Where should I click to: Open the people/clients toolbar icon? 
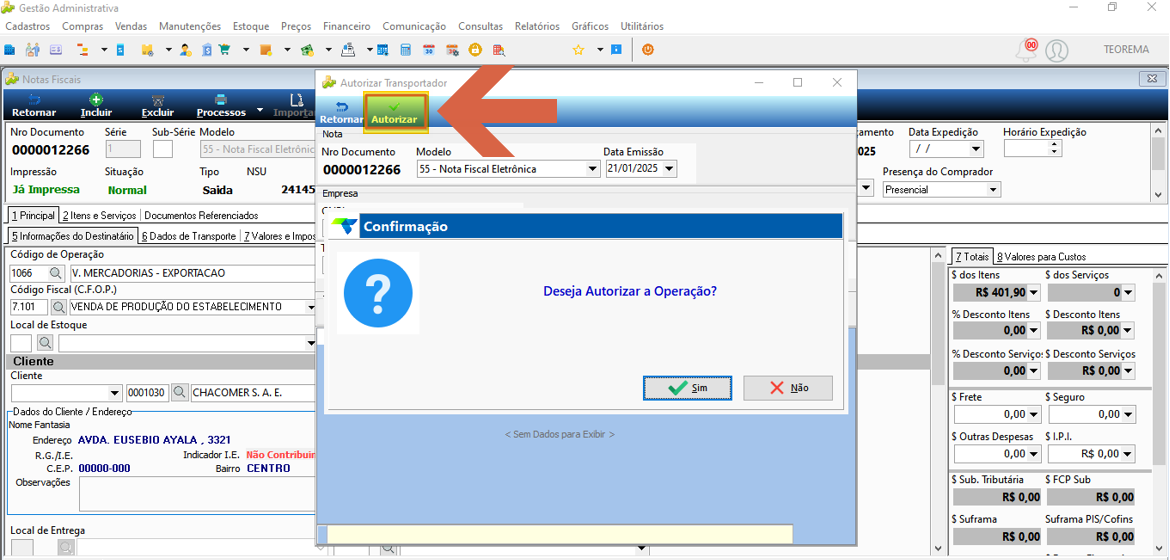coord(32,50)
